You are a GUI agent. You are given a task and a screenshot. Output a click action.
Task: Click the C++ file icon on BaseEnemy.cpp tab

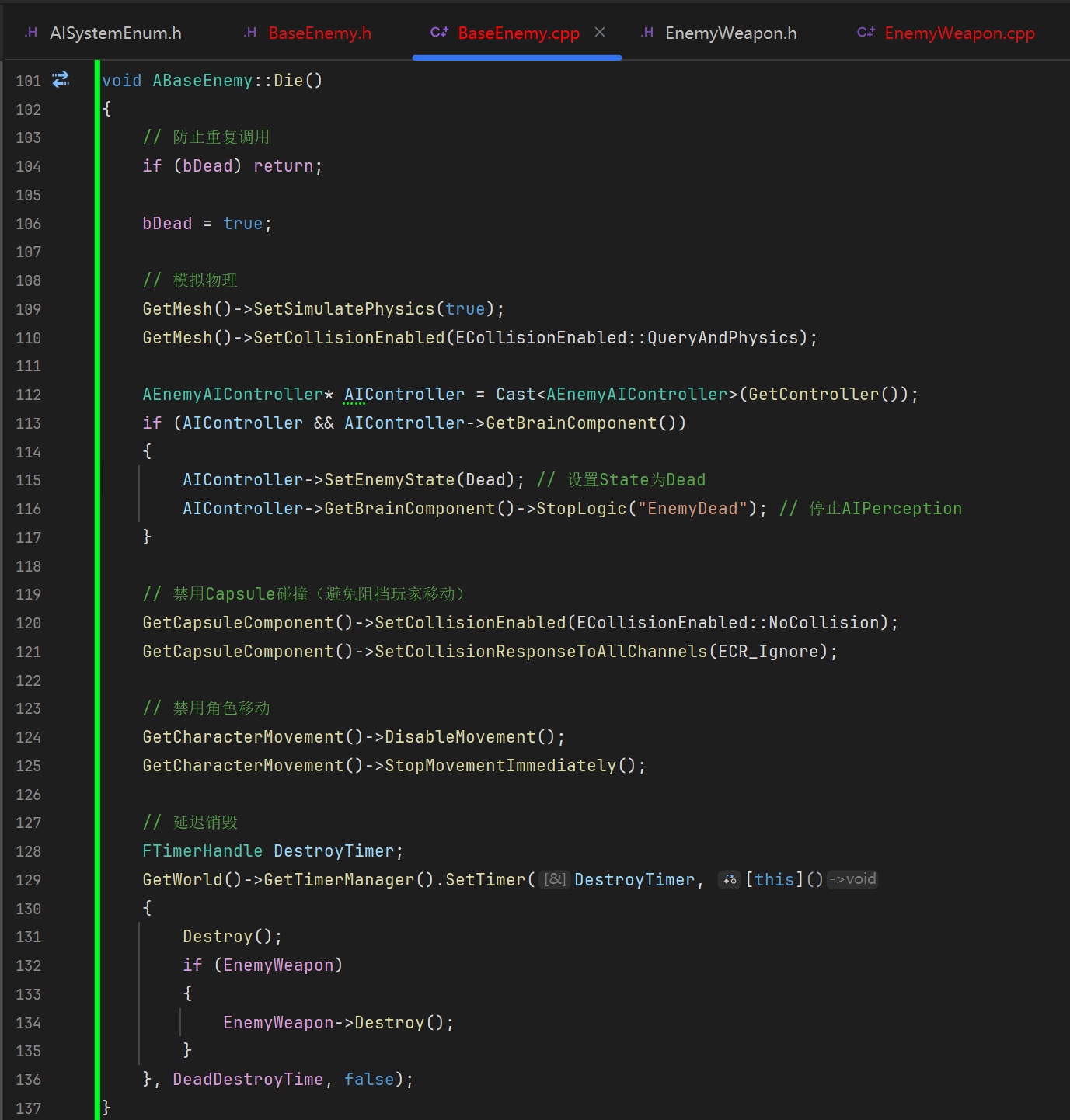click(439, 33)
